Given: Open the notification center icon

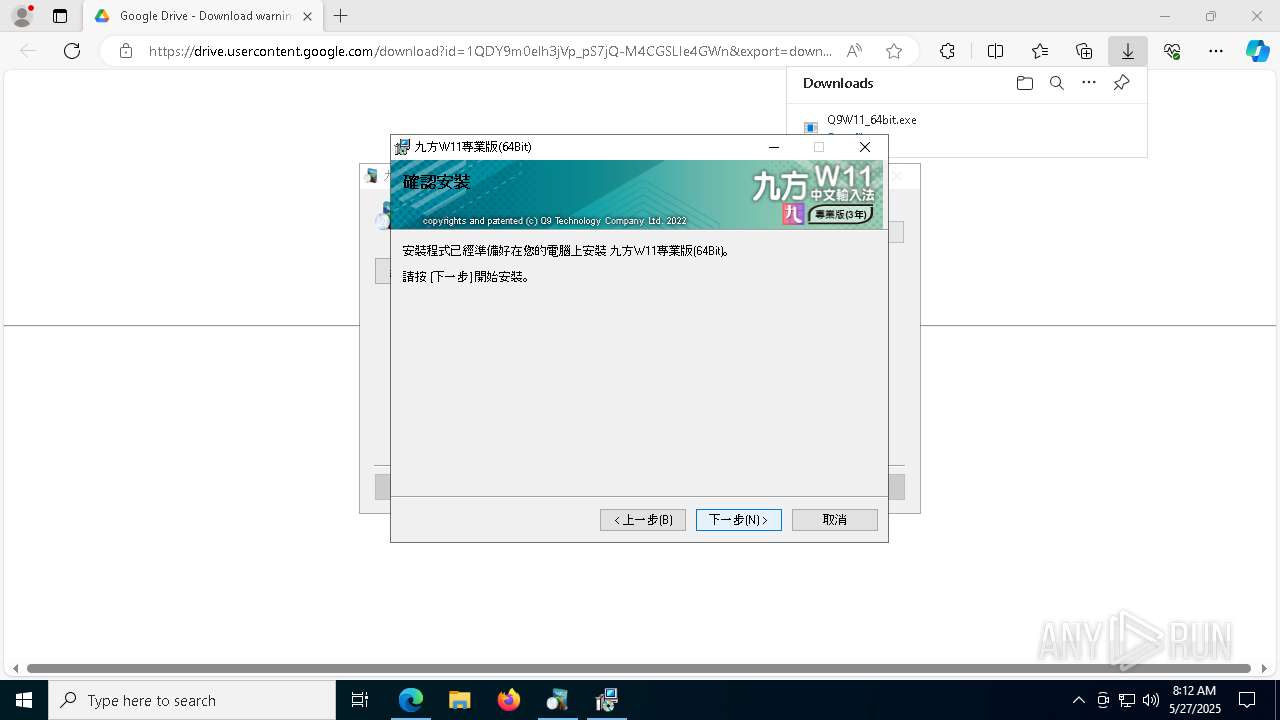Looking at the screenshot, I should [1247, 700].
